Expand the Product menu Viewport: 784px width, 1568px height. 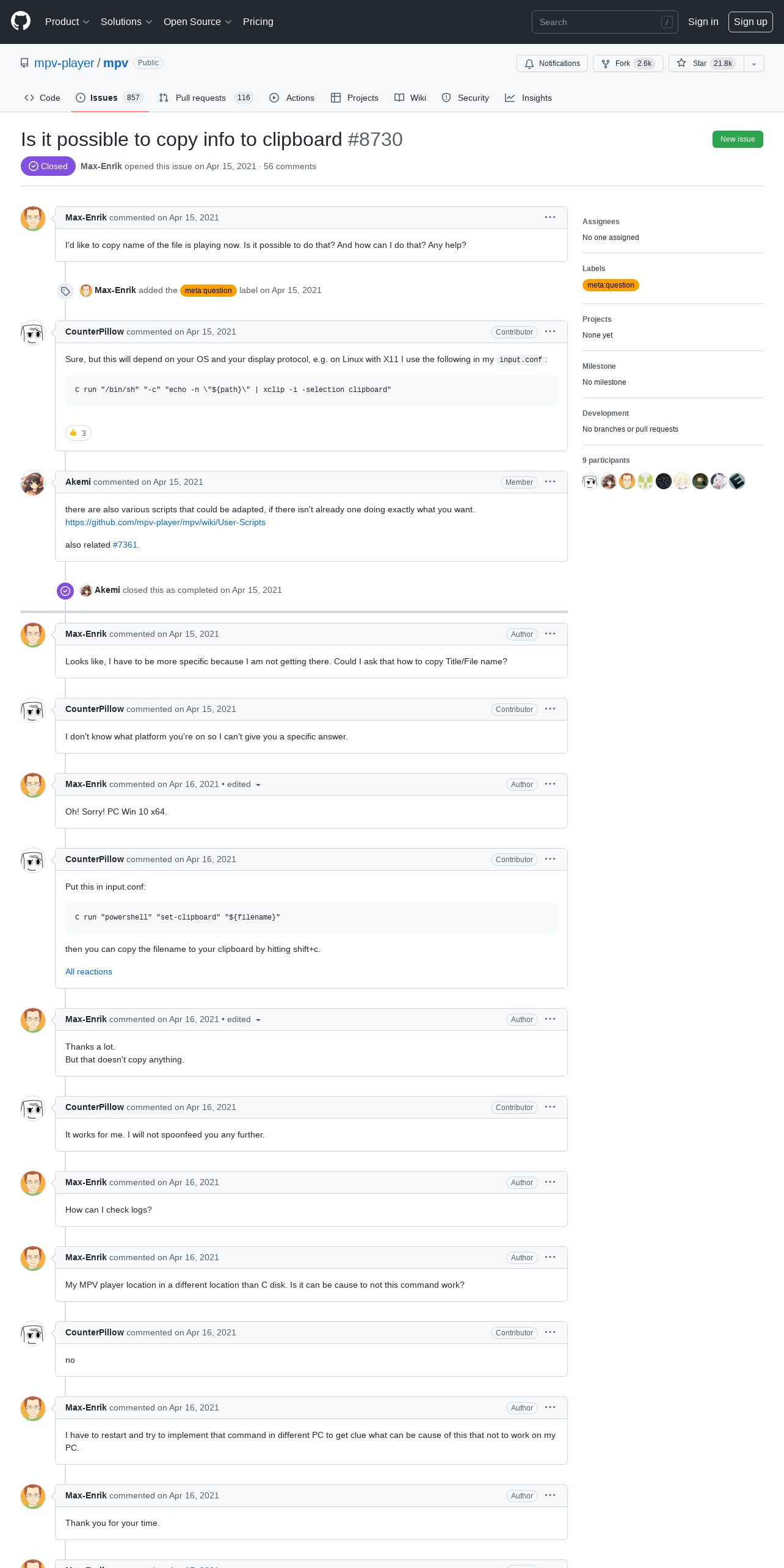67,21
